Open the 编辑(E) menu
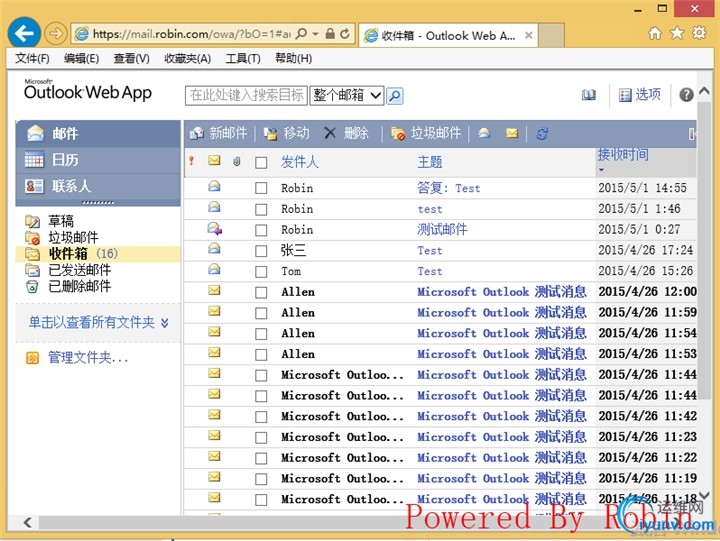The height and width of the screenshot is (541, 720). tap(81, 59)
